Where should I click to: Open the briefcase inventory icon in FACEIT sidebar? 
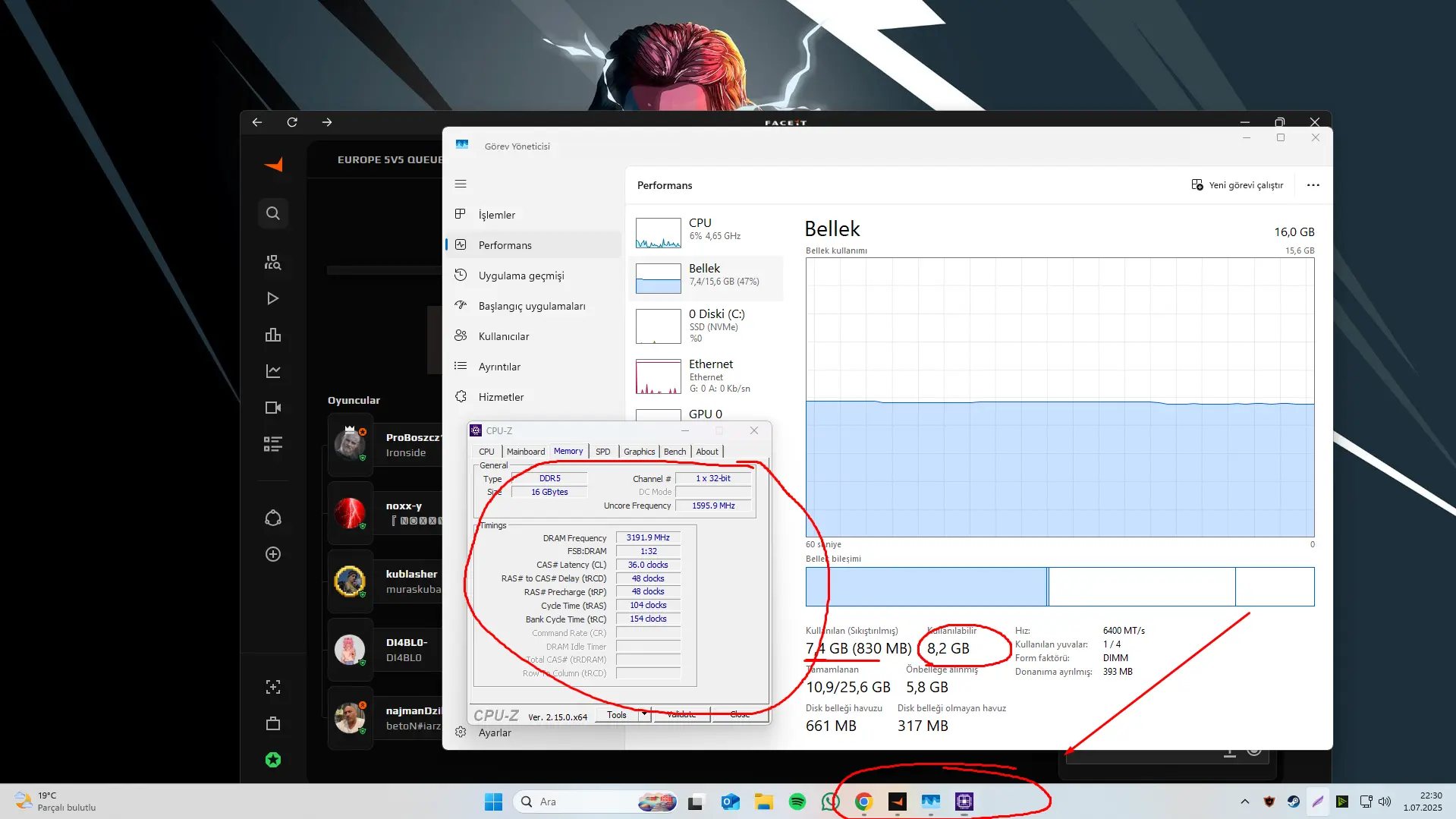273,723
